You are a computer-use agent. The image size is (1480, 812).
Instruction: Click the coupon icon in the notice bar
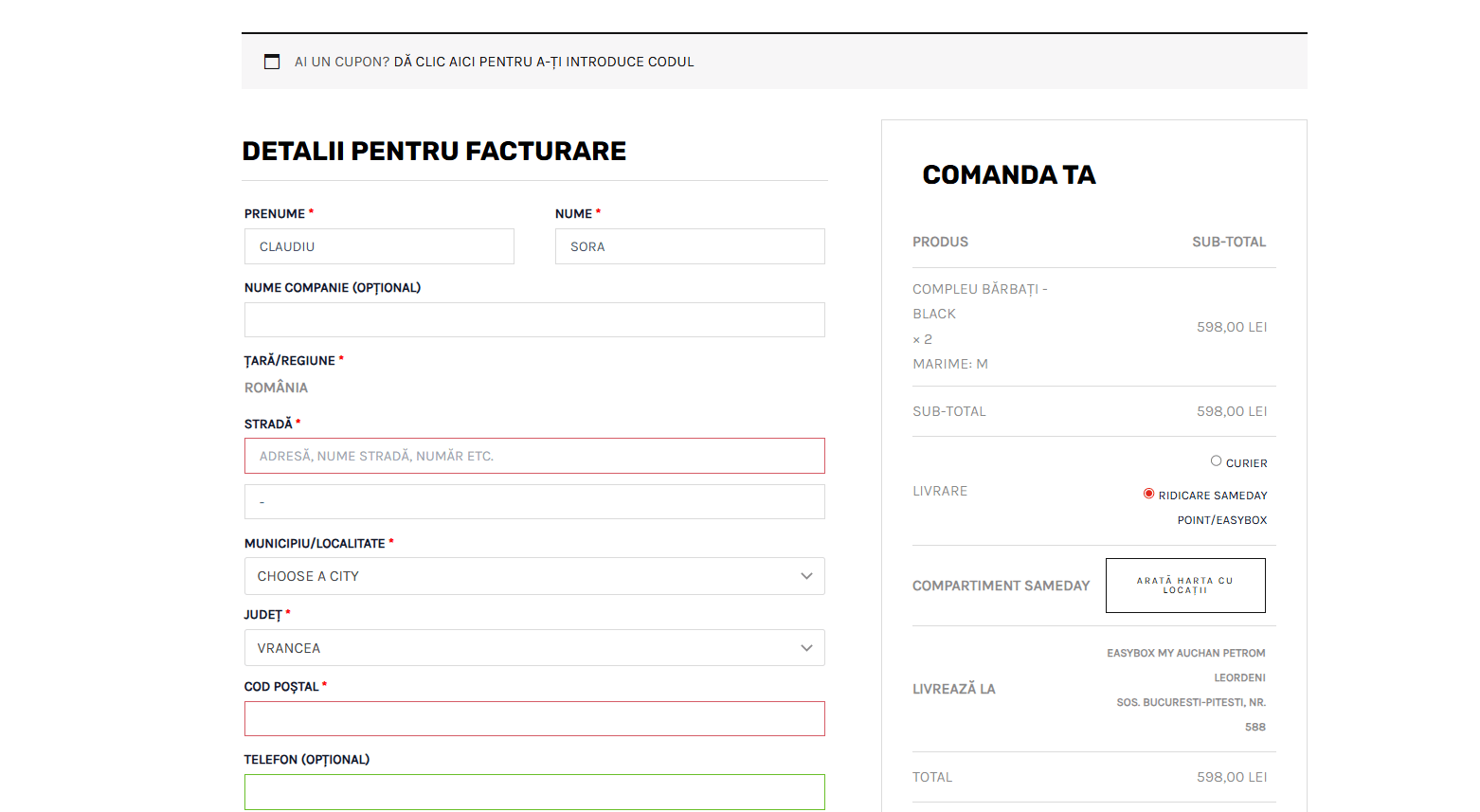click(272, 62)
